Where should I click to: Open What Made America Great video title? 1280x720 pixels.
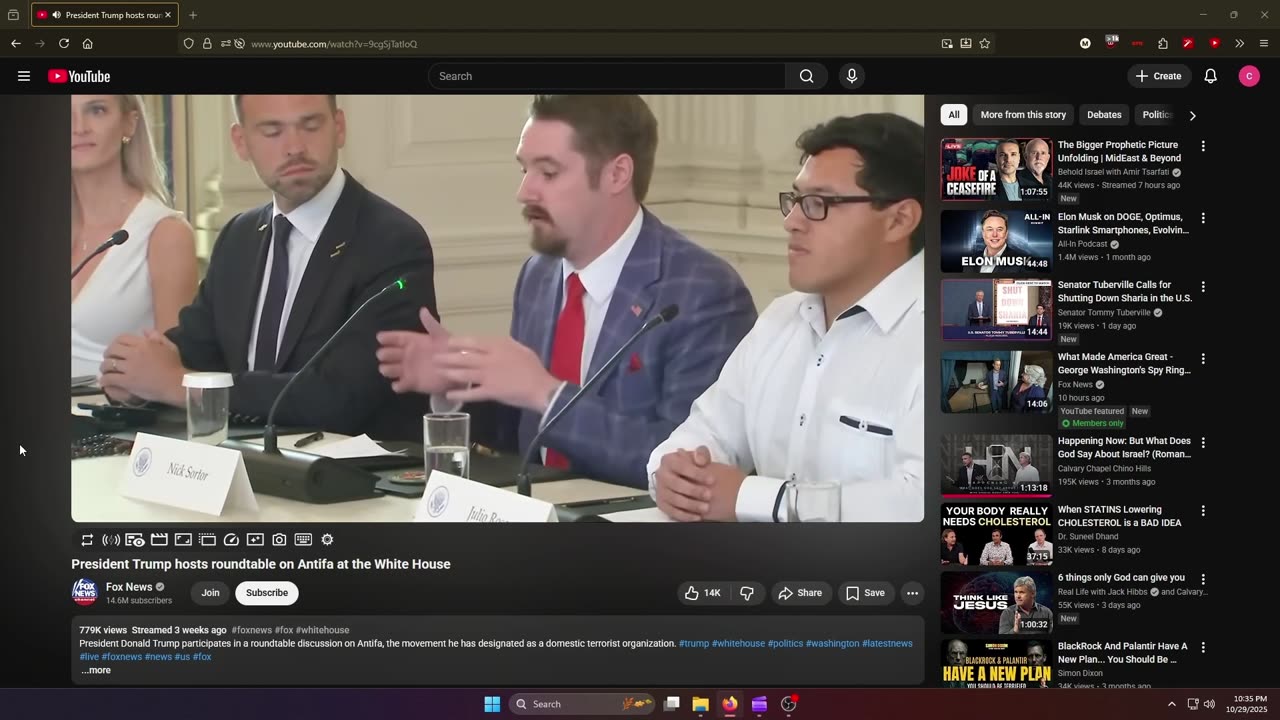coord(1124,363)
